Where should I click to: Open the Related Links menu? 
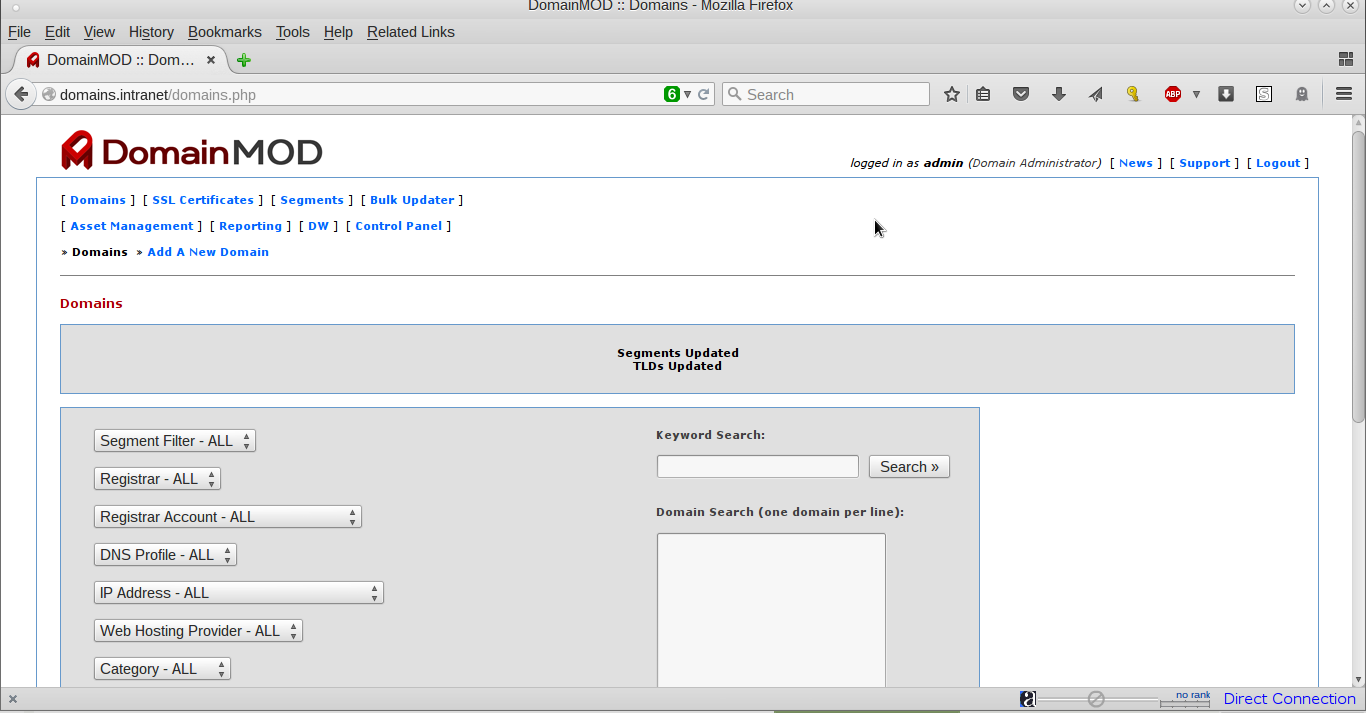[x=411, y=32]
